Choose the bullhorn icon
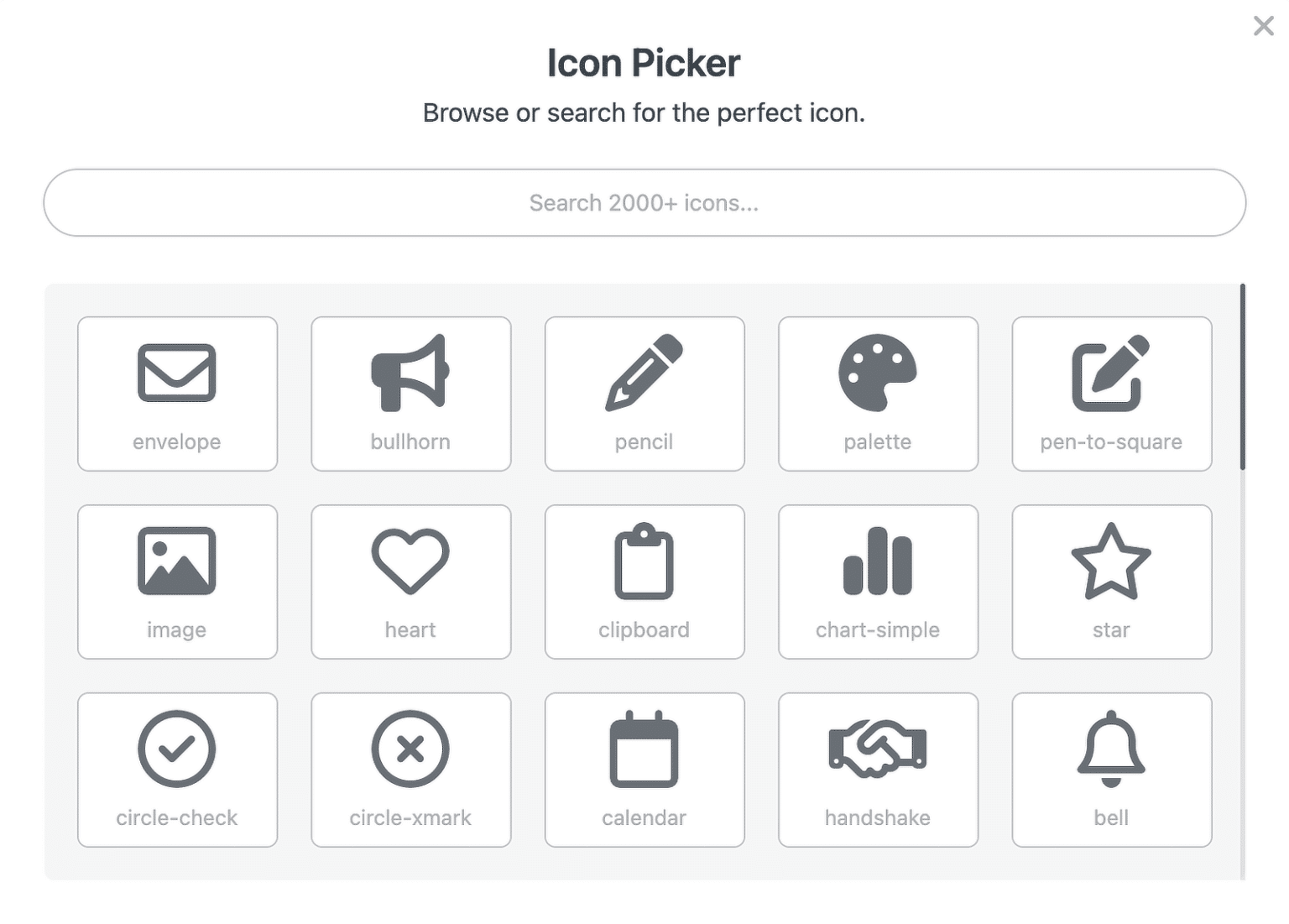The image size is (1289, 924). coord(410,393)
